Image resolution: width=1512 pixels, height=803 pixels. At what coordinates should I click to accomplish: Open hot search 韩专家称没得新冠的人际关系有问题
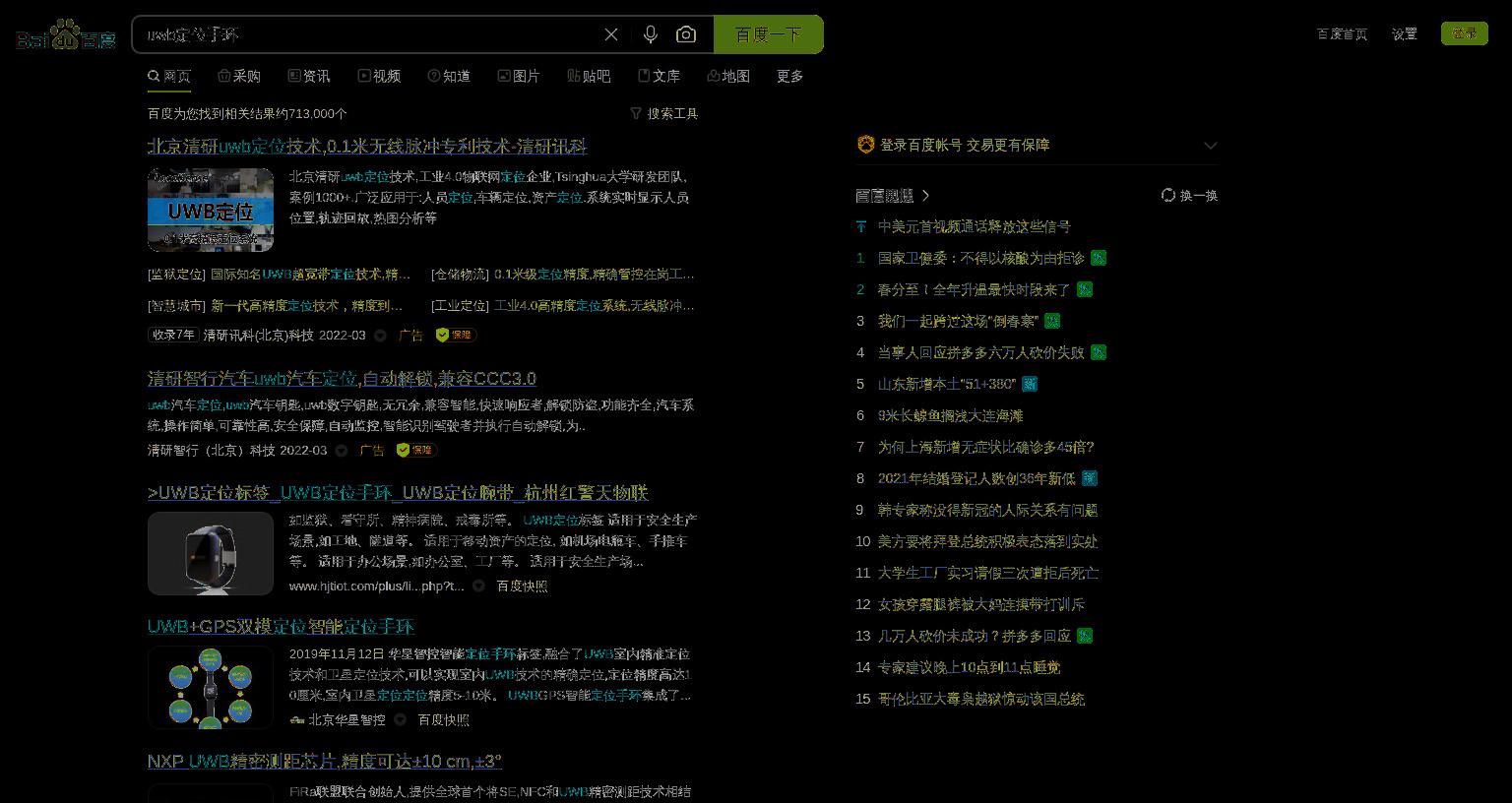(x=987, y=510)
